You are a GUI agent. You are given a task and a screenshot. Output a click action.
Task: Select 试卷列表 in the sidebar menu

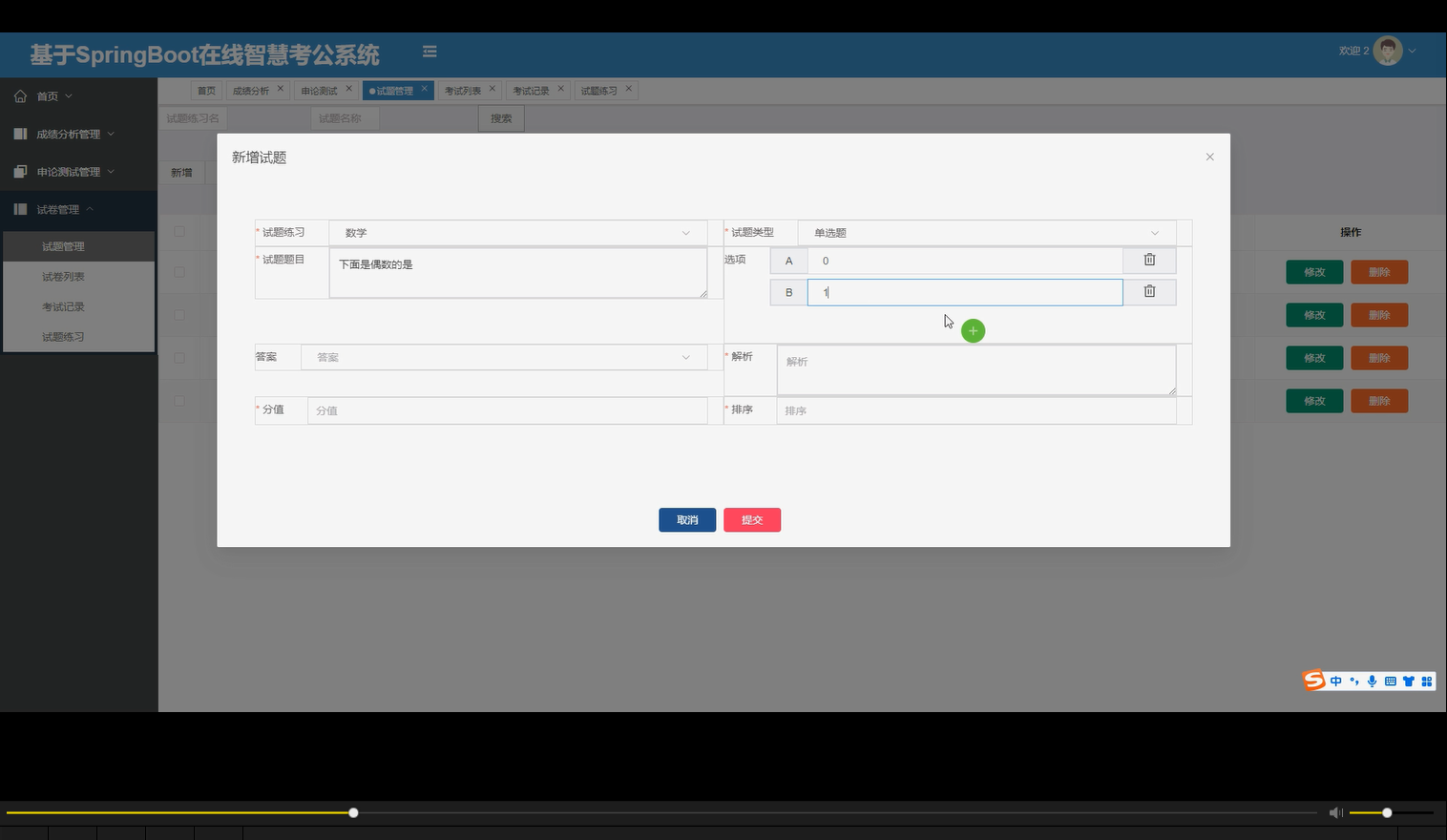pyautogui.click(x=63, y=276)
